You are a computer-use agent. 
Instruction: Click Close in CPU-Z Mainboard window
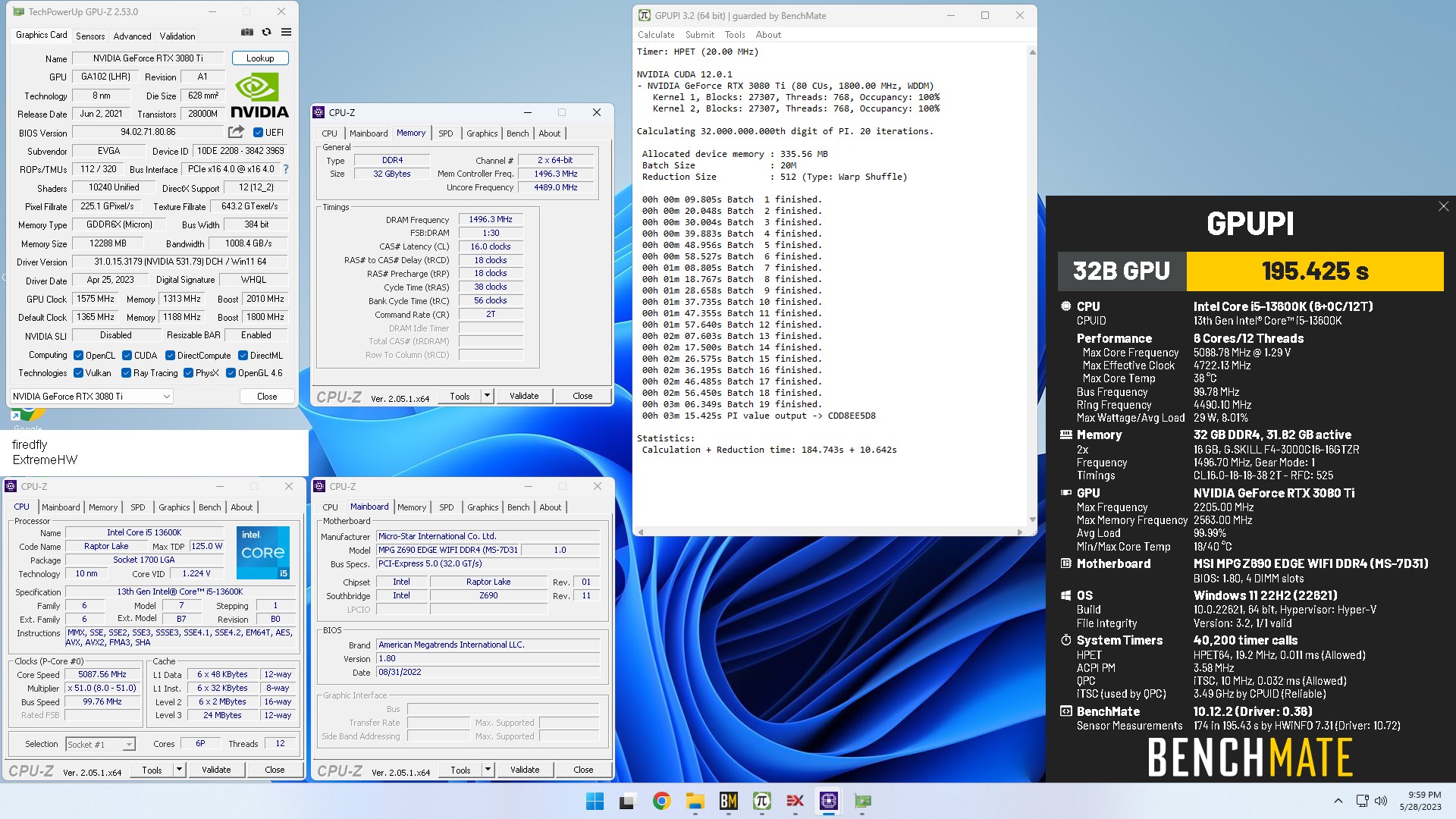[583, 770]
